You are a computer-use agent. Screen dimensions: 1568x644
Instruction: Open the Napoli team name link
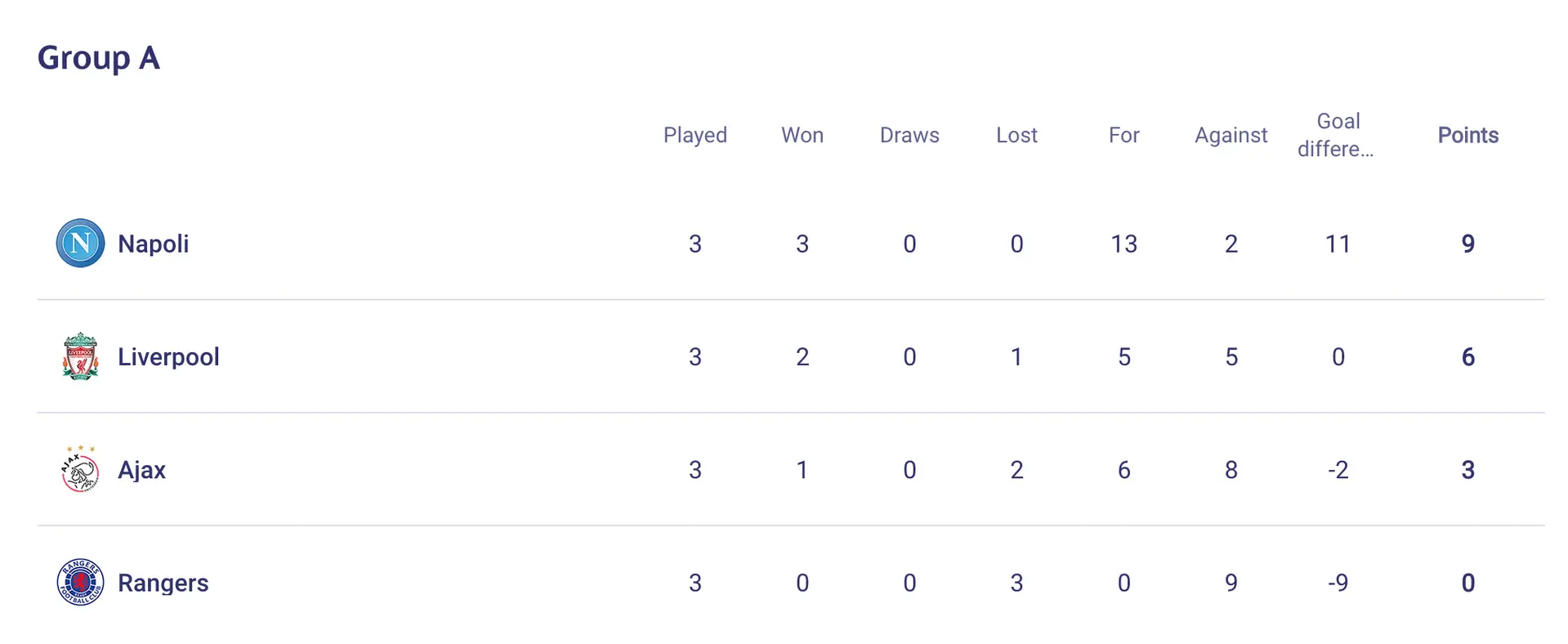click(x=154, y=244)
